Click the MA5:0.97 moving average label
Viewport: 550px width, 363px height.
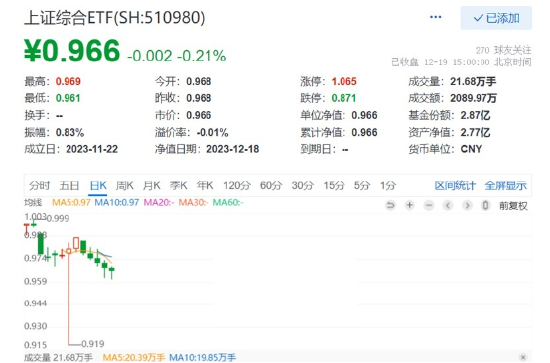[71, 202]
